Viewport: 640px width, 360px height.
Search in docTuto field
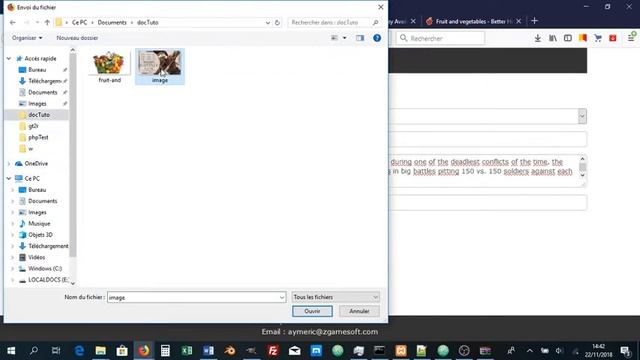pos(330,22)
